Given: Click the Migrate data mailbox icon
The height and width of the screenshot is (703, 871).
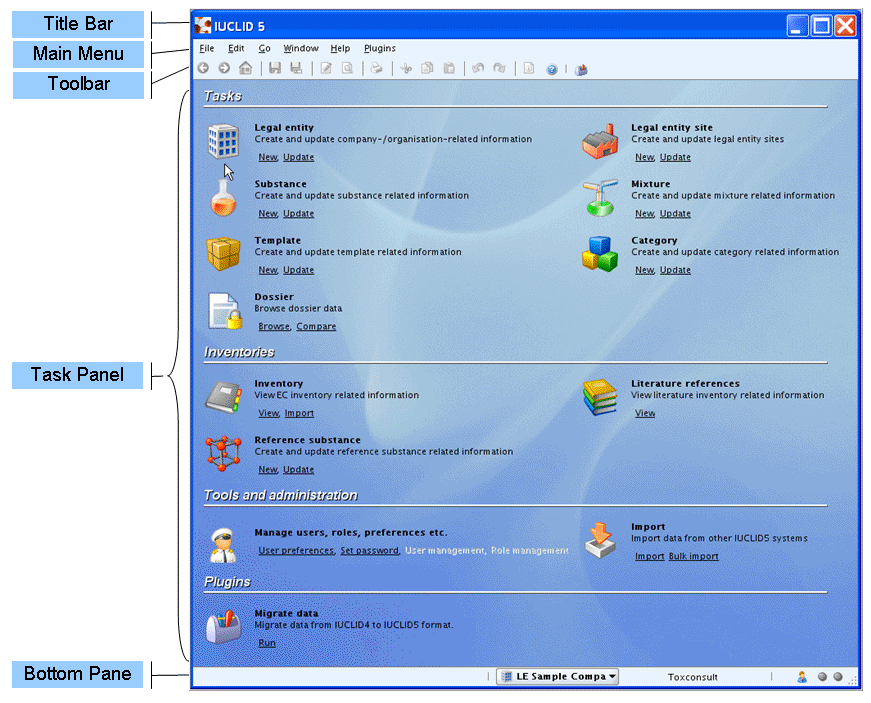Looking at the screenshot, I should pos(223,627).
